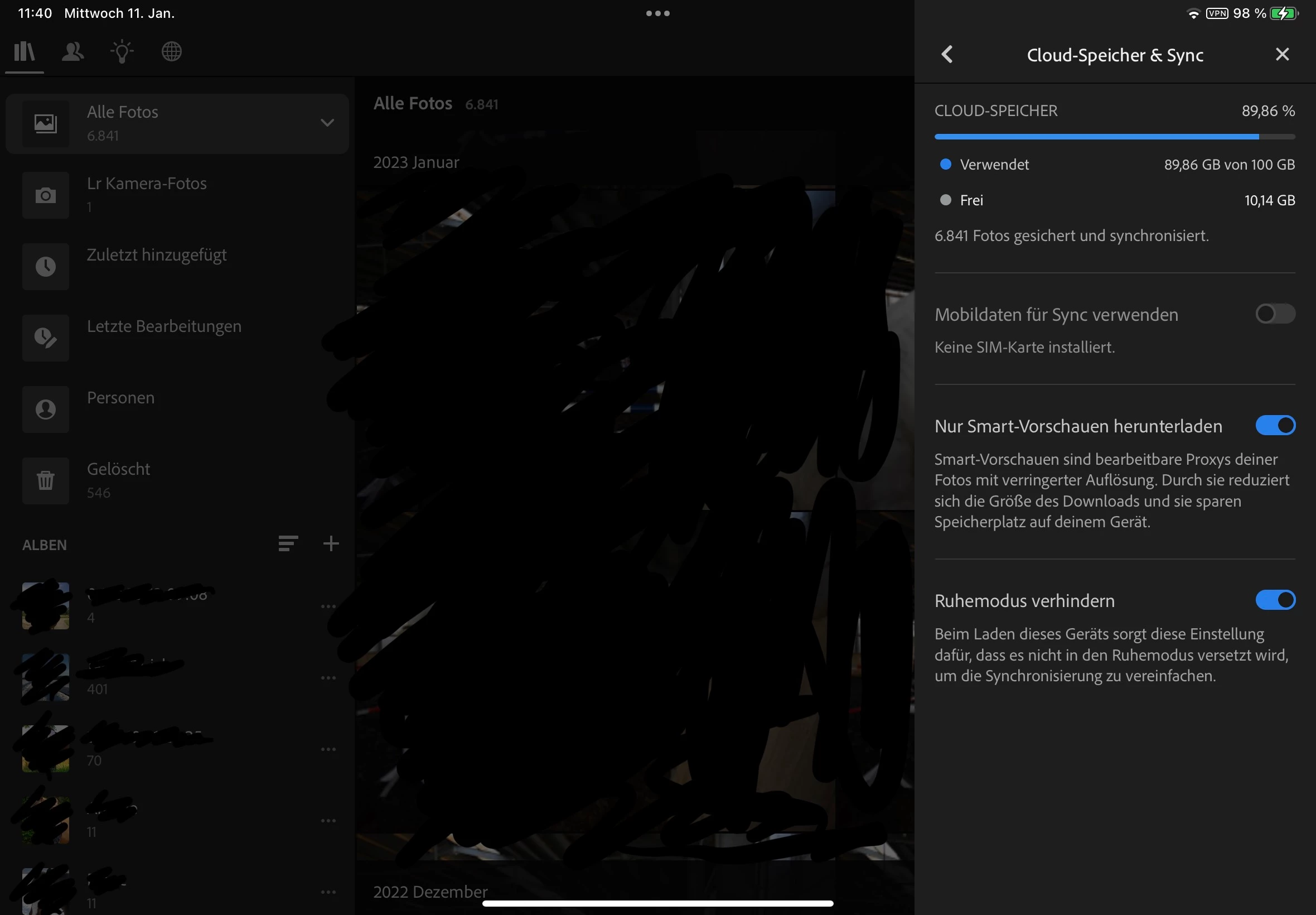Open the Discover globe icon
1316x915 pixels.
tap(171, 52)
